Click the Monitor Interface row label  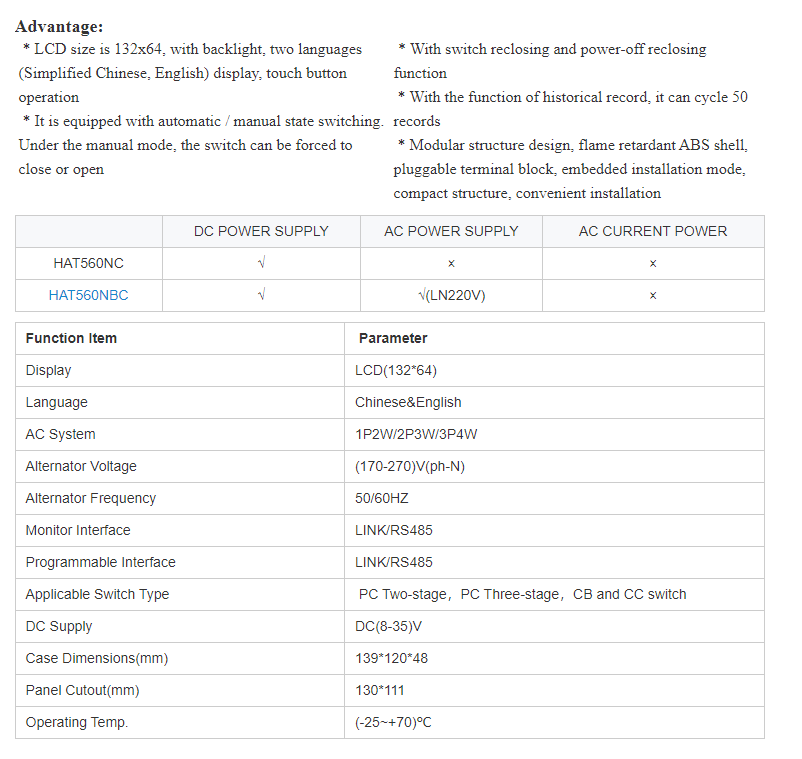click(78, 530)
